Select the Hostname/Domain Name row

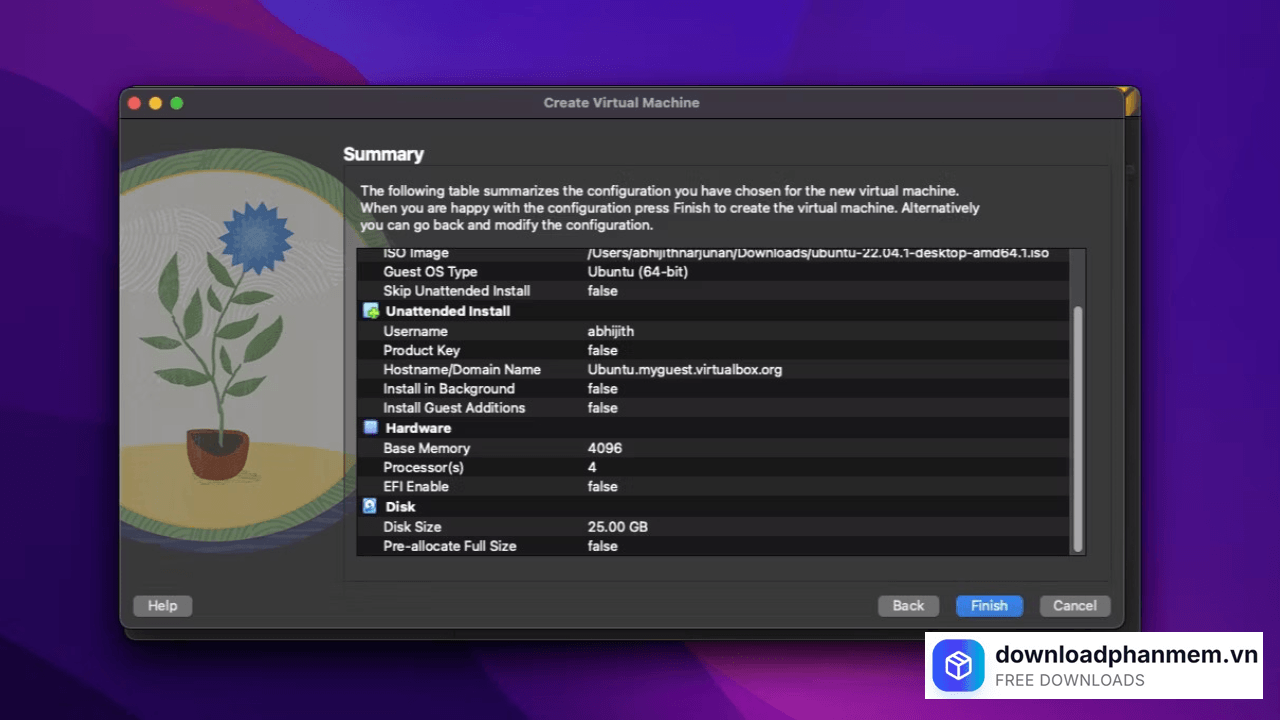[x=600, y=369]
